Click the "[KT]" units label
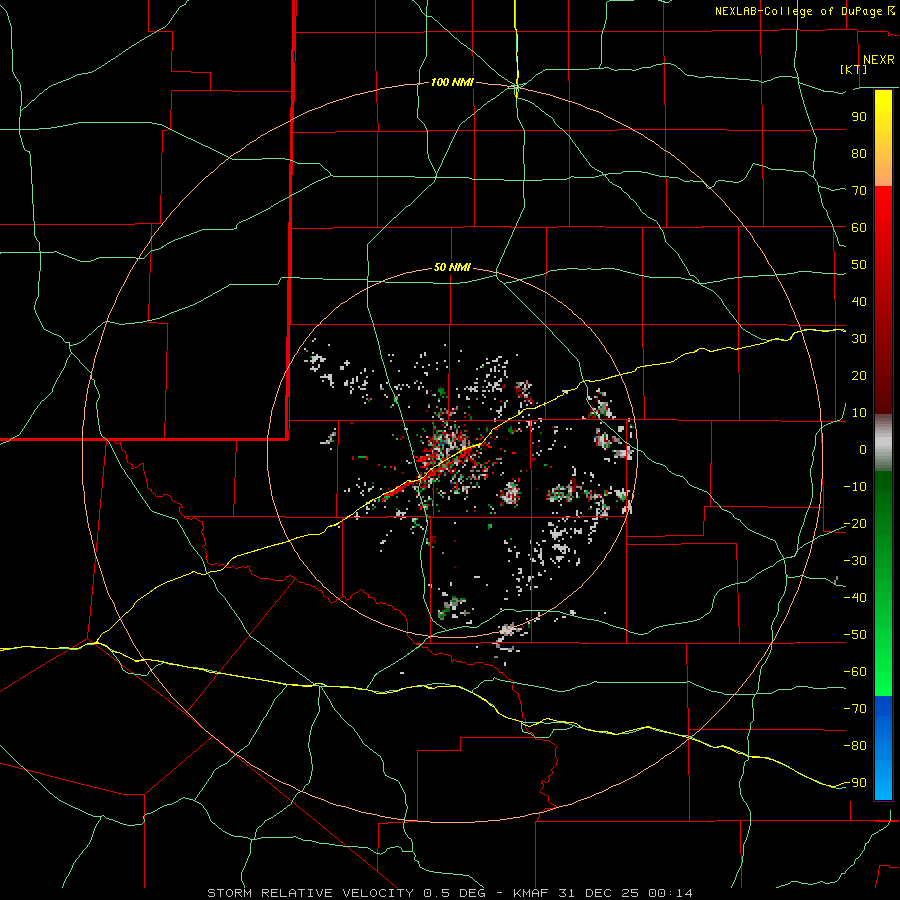This screenshot has height=900, width=900. click(x=854, y=69)
